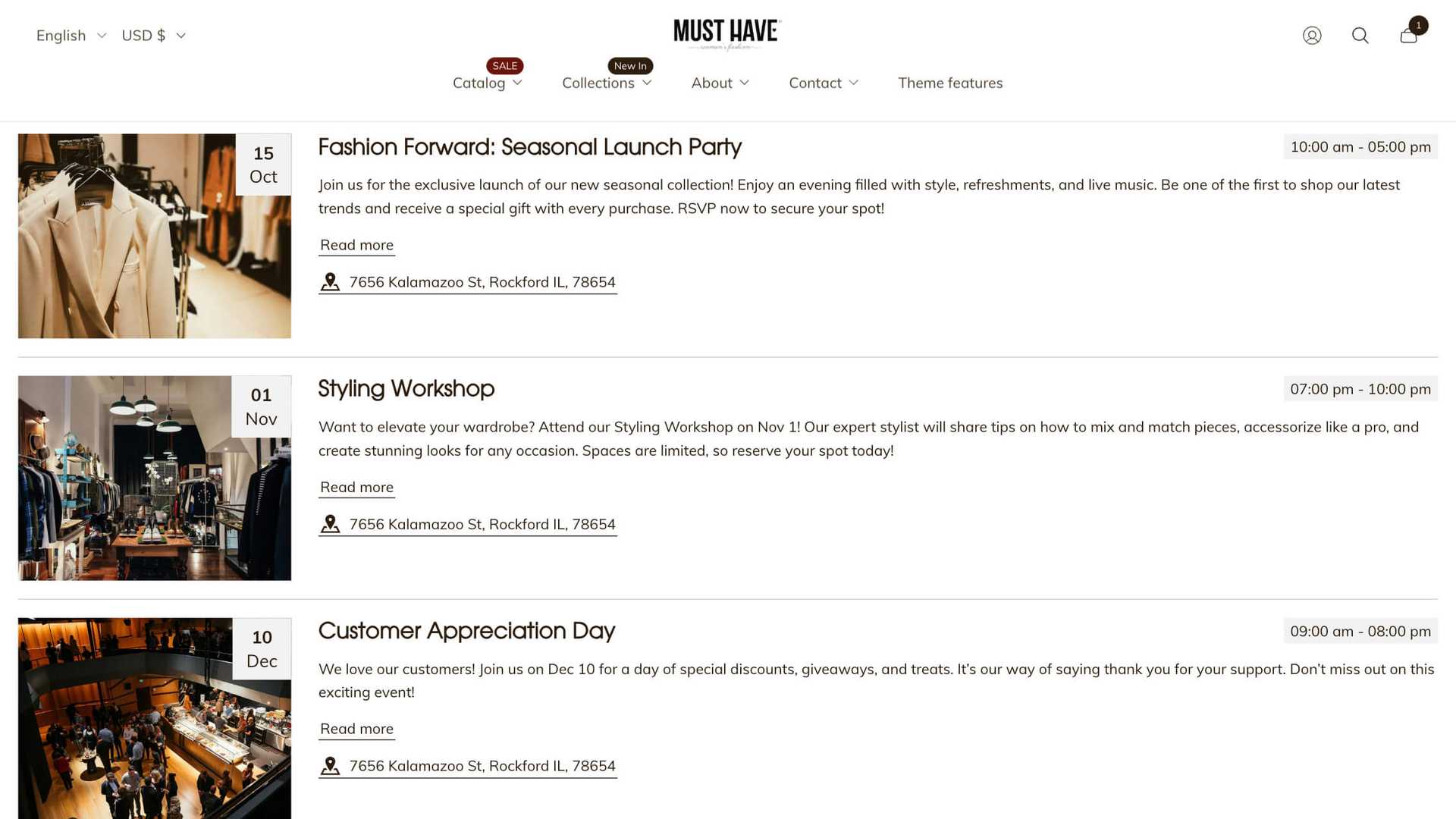Go to Theme features page
The image size is (1456, 819).
[x=950, y=83]
